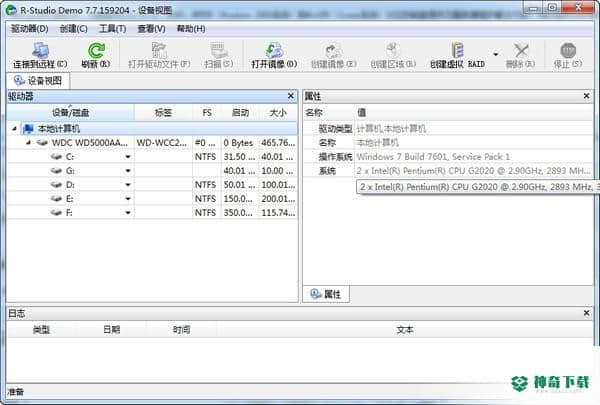
Task: Sort by the 大小 column header
Action: click(278, 113)
